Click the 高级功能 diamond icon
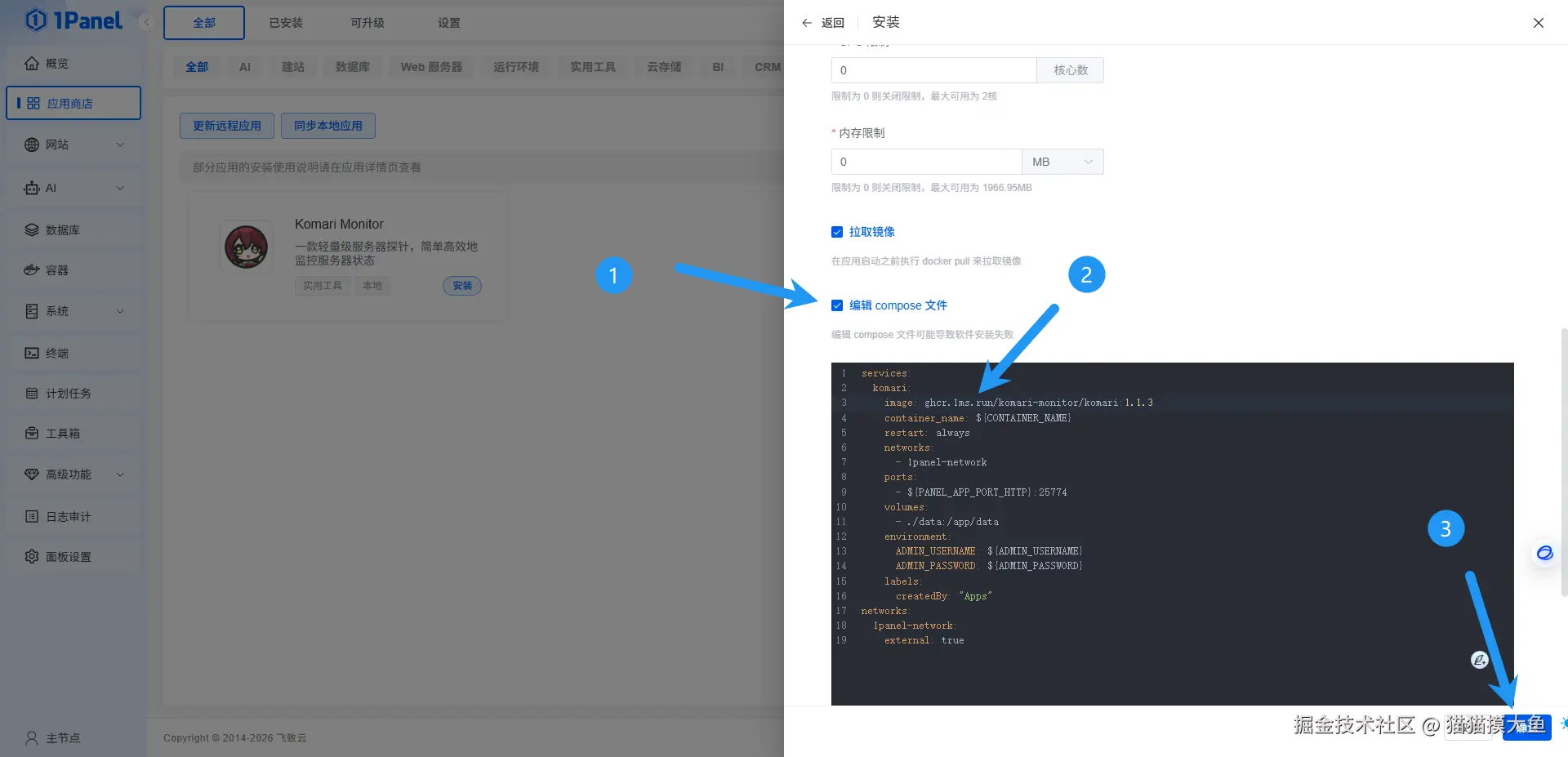This screenshot has height=757, width=1568. tap(32, 474)
